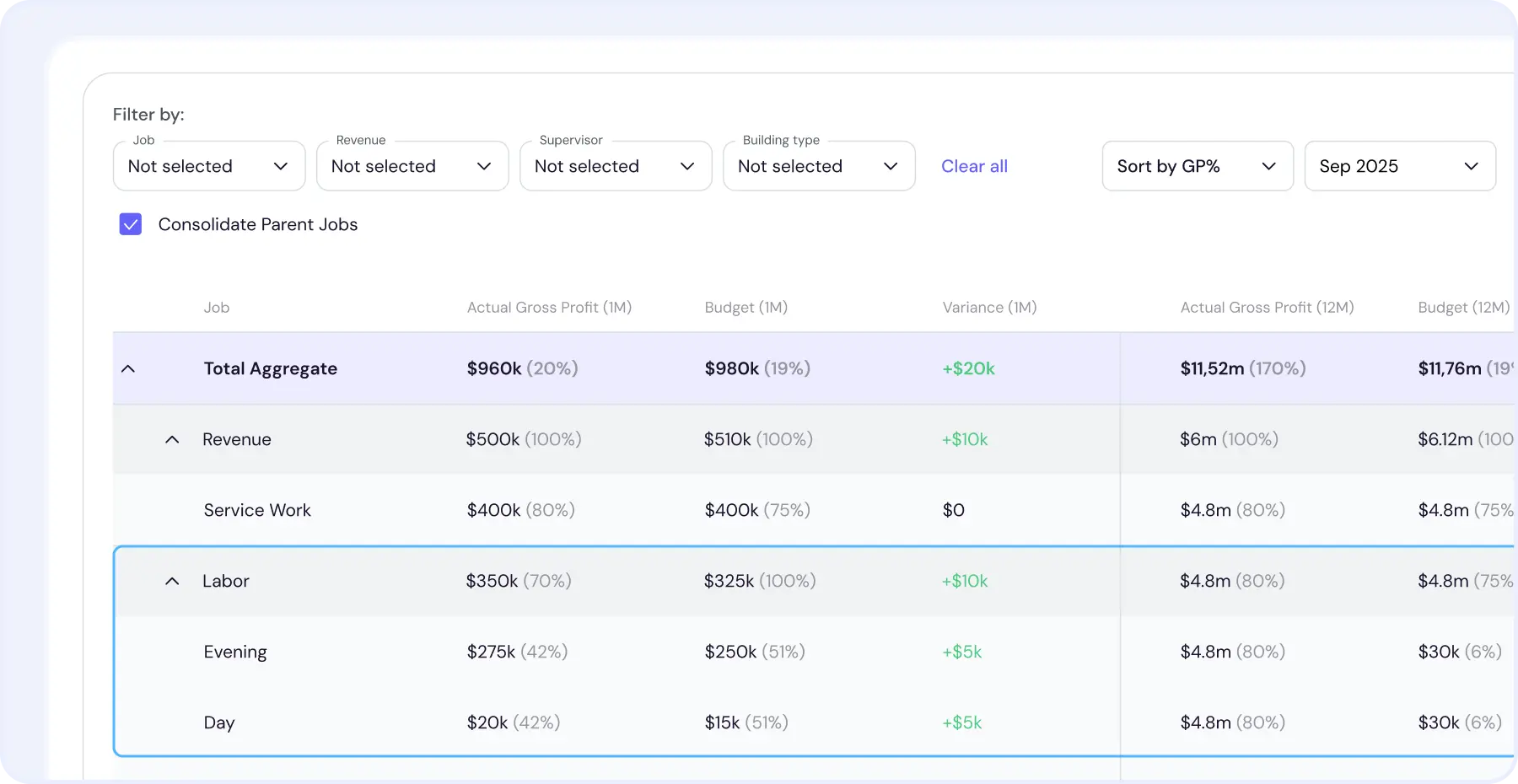Viewport: 1518px width, 784px height.
Task: Uncheck Consolidate Parent Jobs
Action: tap(131, 224)
